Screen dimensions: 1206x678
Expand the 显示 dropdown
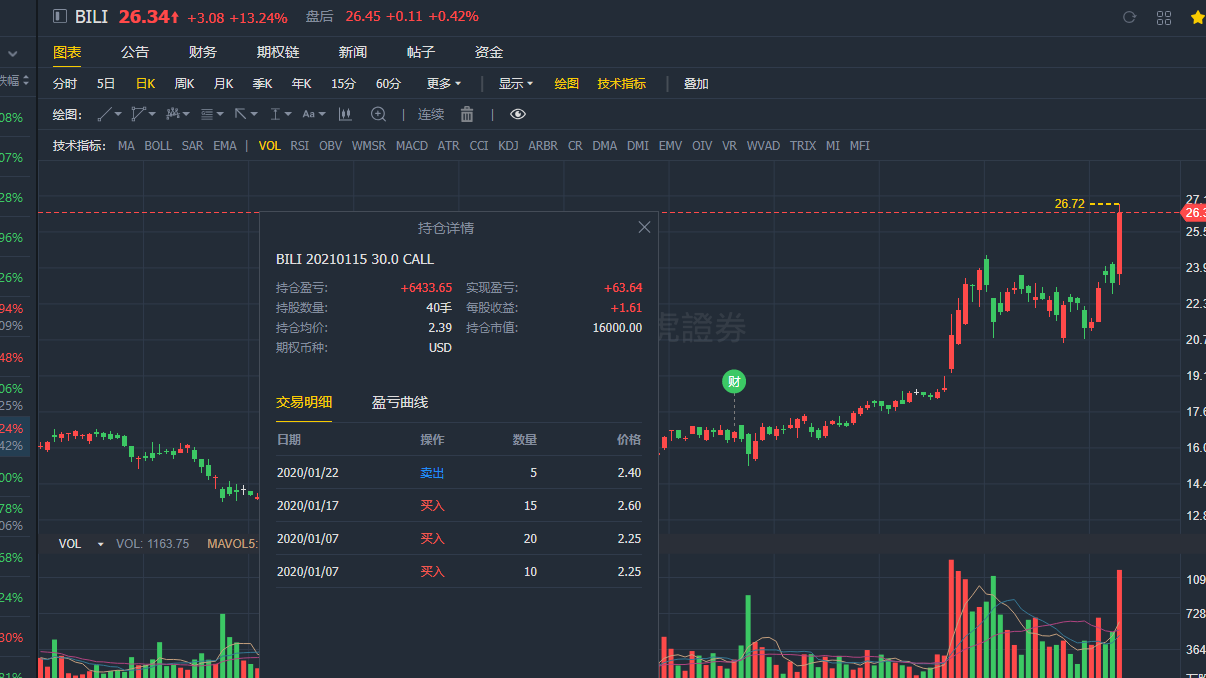click(x=516, y=84)
